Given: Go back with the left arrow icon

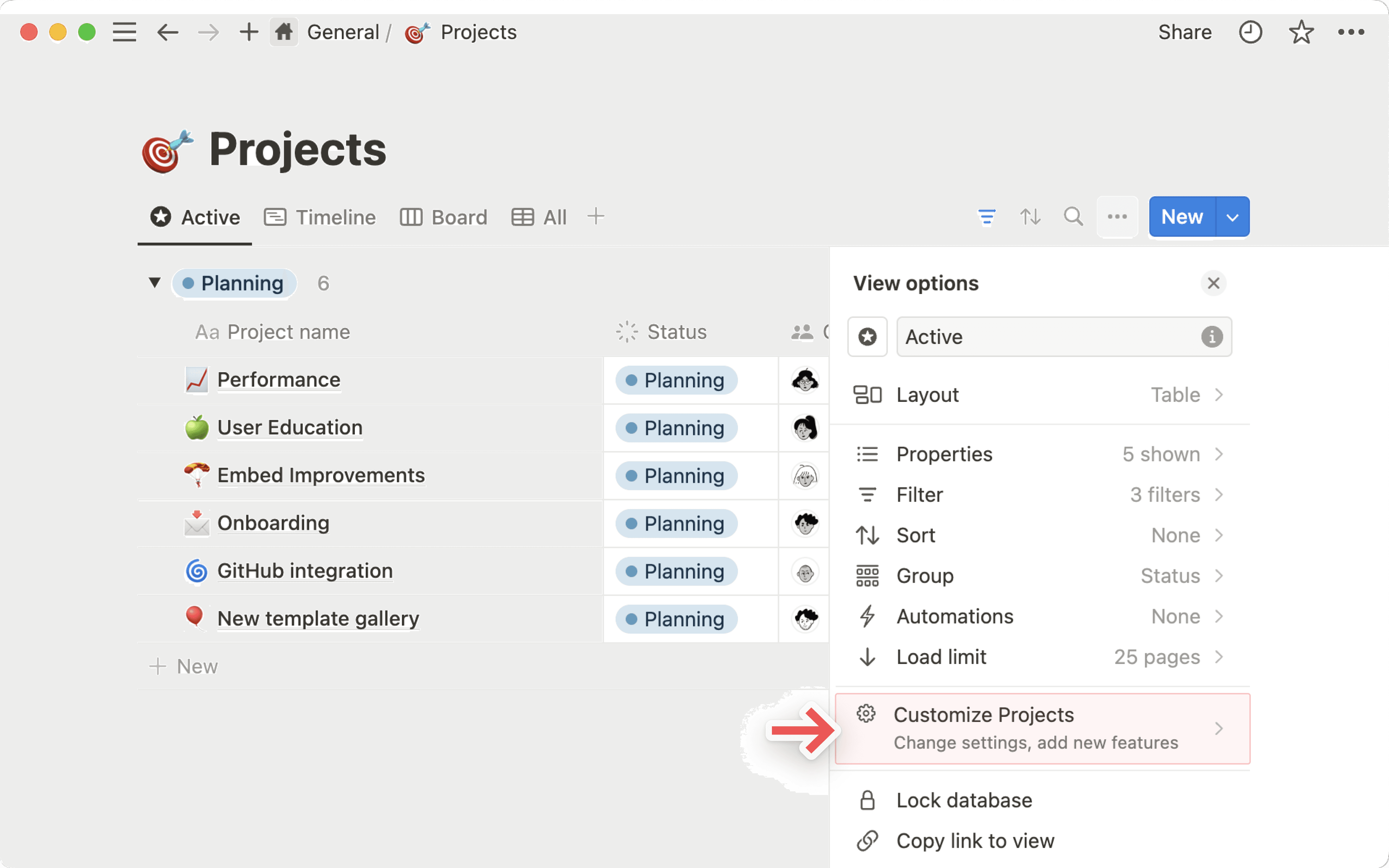Looking at the screenshot, I should coord(167,32).
